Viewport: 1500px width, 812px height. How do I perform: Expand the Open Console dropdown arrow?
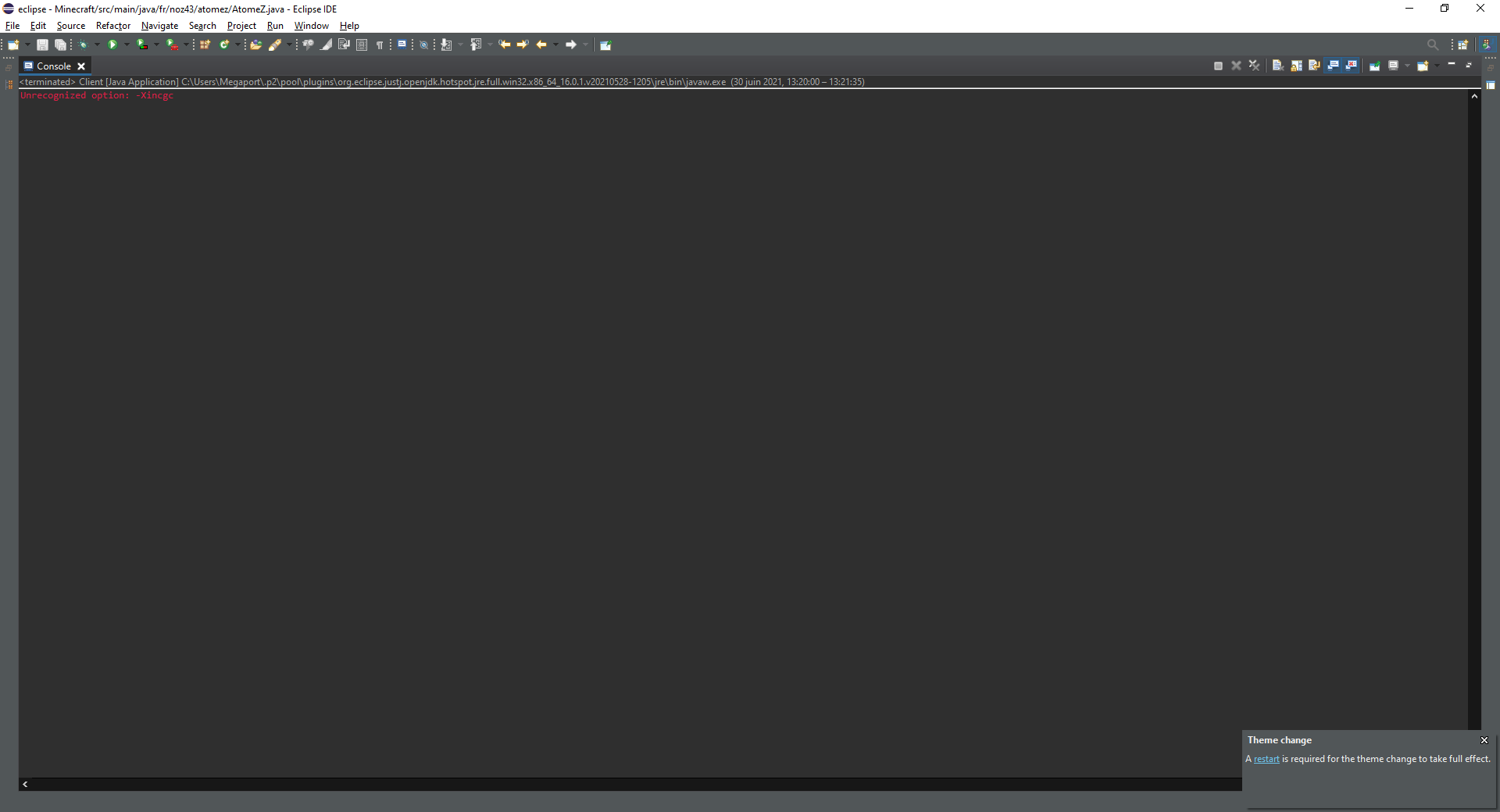(x=1437, y=66)
